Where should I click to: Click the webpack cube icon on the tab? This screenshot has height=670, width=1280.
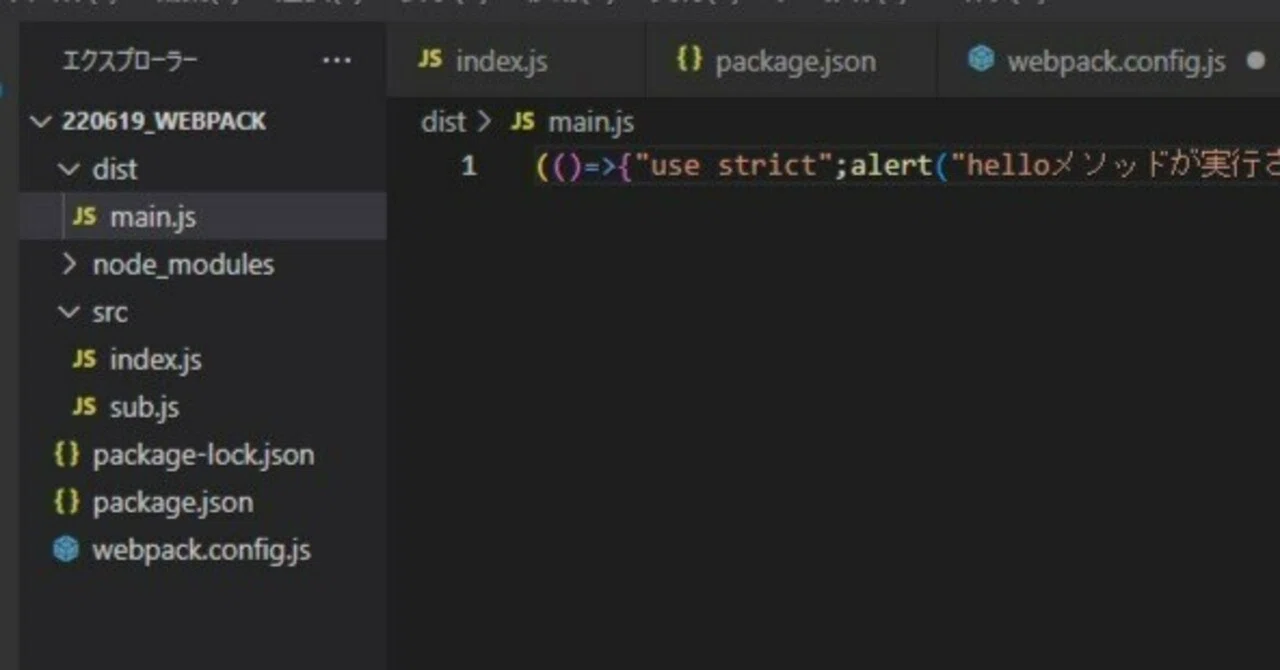click(981, 59)
